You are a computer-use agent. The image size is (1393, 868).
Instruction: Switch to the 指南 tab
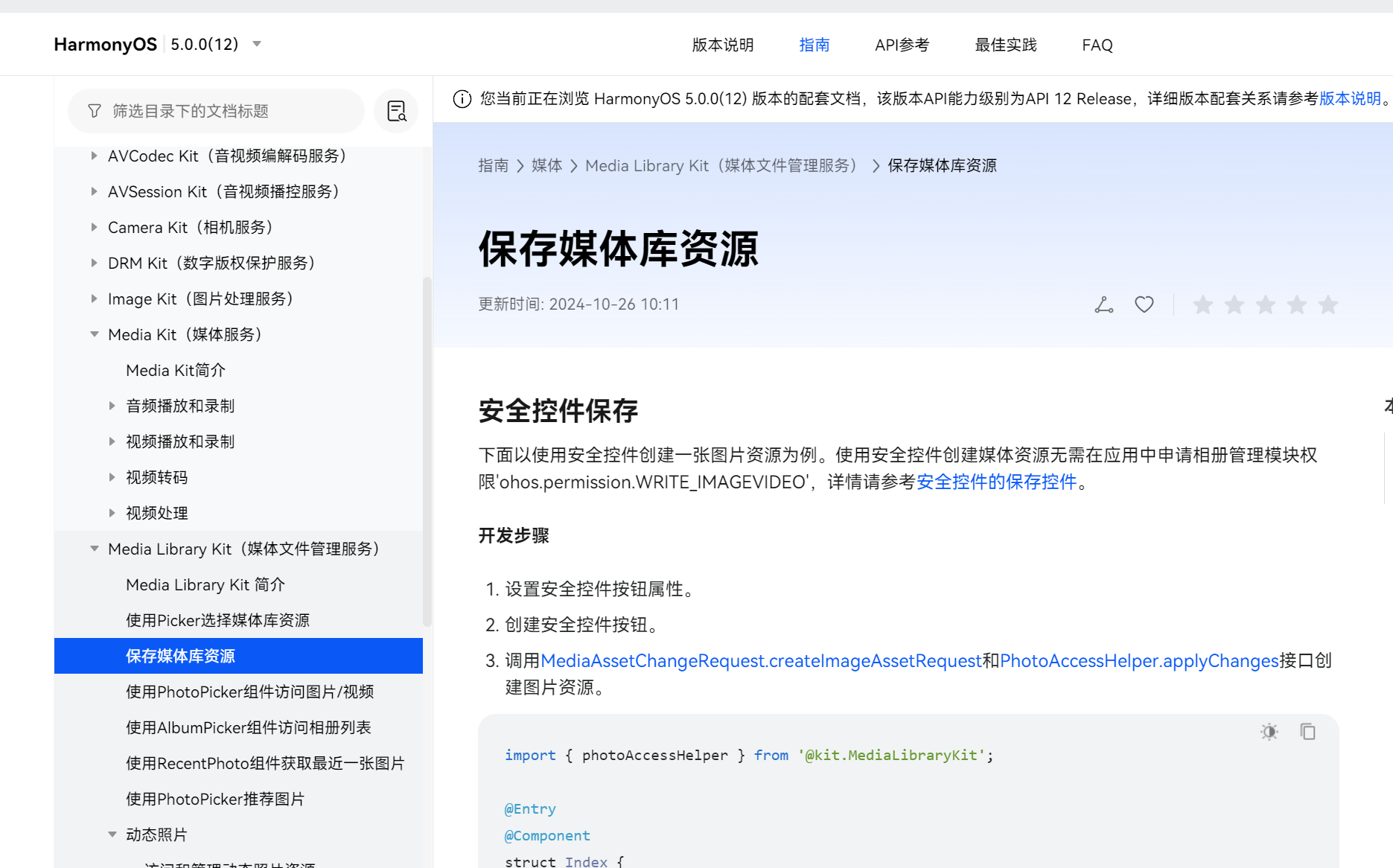pyautogui.click(x=814, y=45)
